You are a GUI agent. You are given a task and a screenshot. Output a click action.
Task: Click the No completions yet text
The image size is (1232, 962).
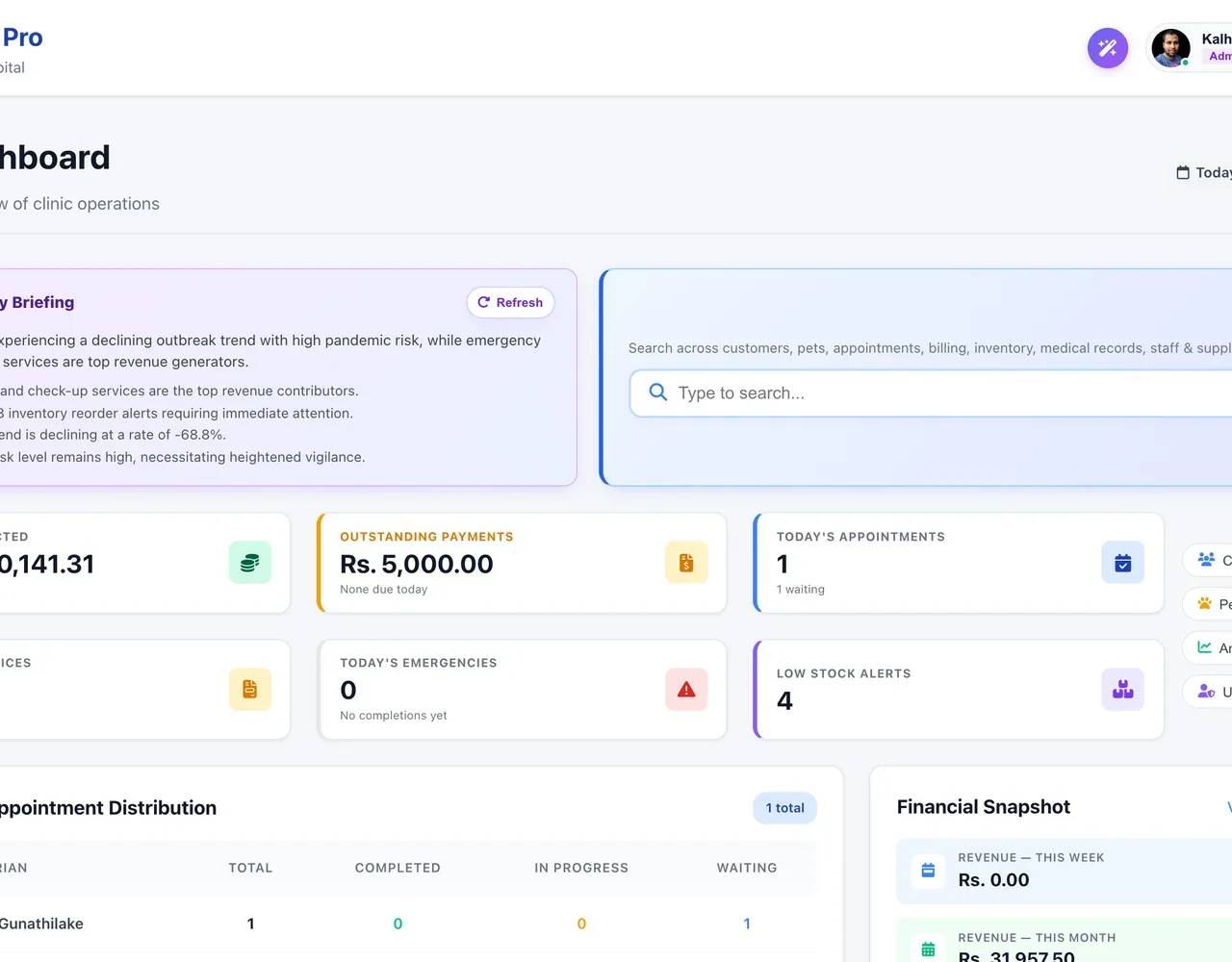(393, 716)
